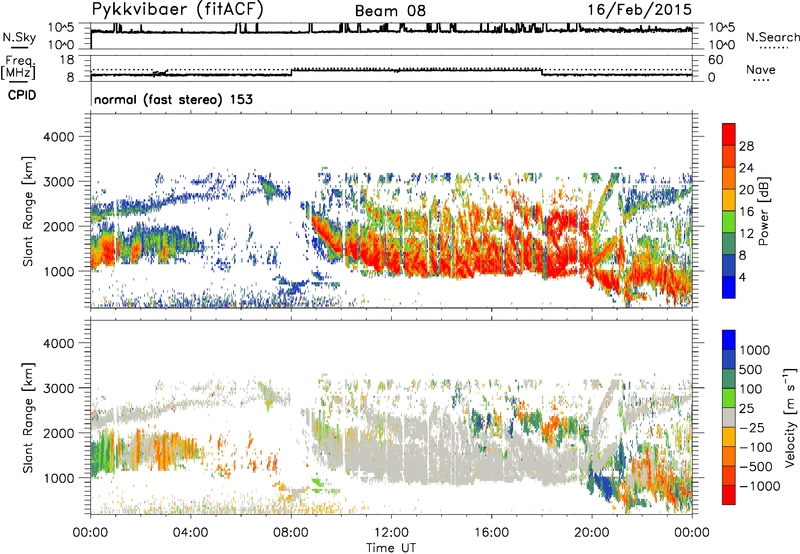Click the -25 tick on velocity colorbar

[x=754, y=427]
